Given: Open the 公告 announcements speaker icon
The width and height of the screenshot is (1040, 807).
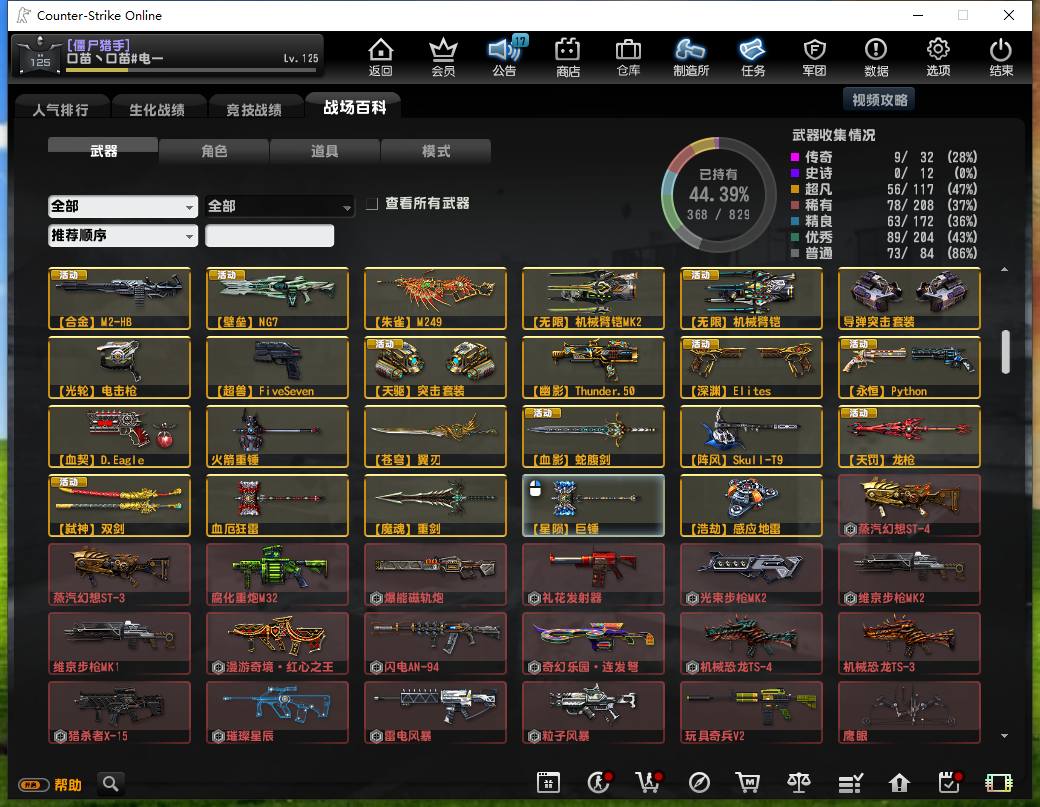Looking at the screenshot, I should pyautogui.click(x=505, y=56).
